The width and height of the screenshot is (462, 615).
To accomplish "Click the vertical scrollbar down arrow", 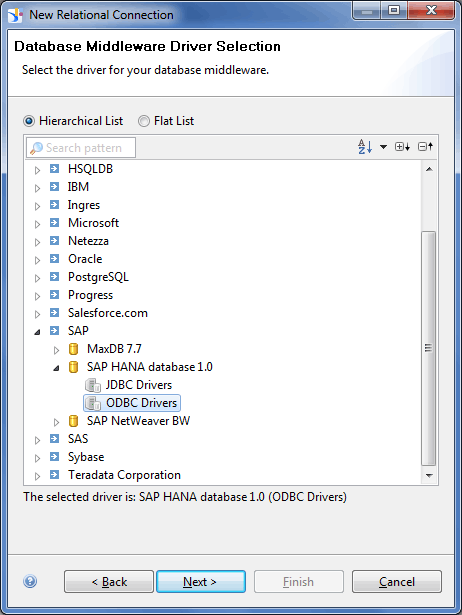I will (x=429, y=475).
